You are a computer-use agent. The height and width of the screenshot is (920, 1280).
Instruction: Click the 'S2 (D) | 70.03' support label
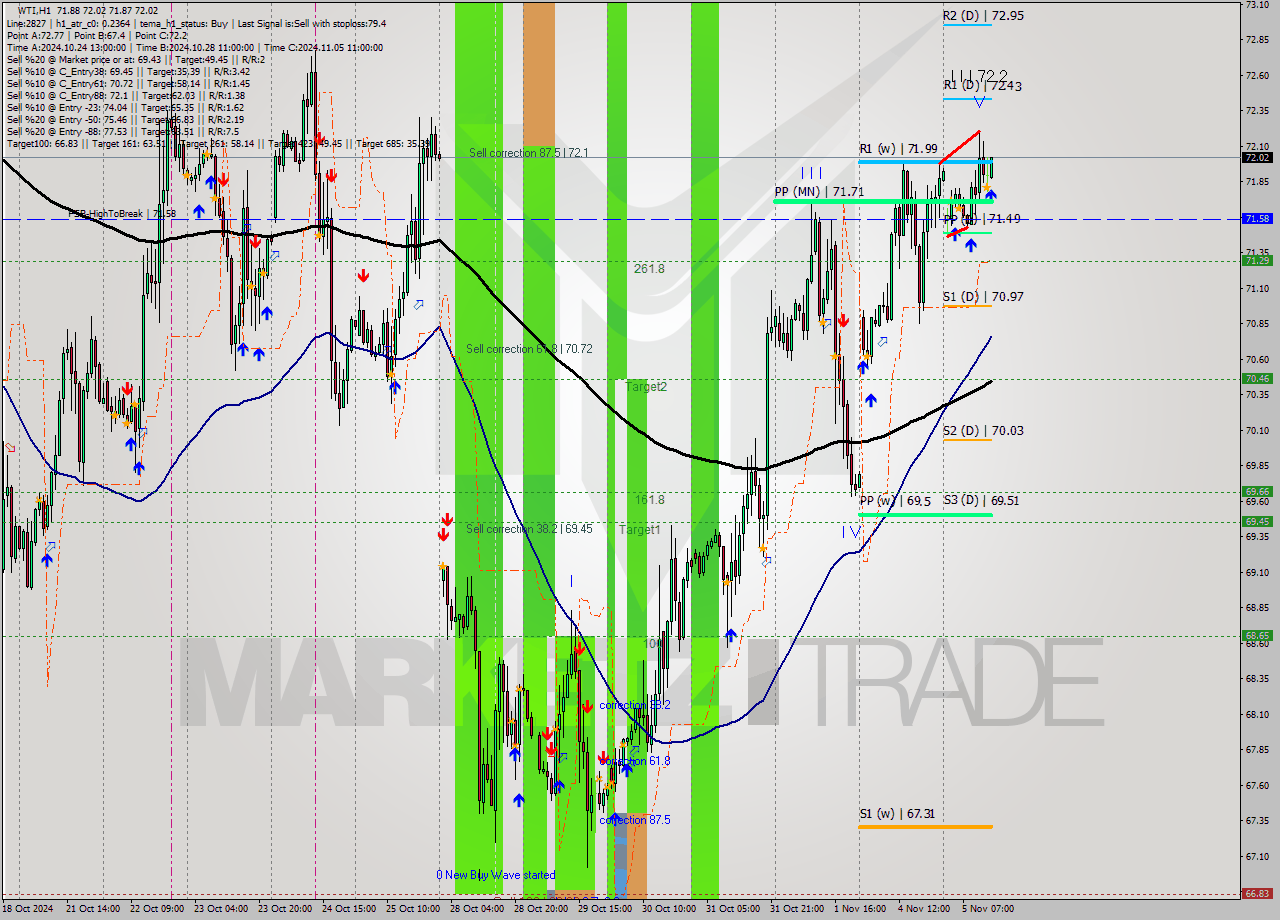982,430
